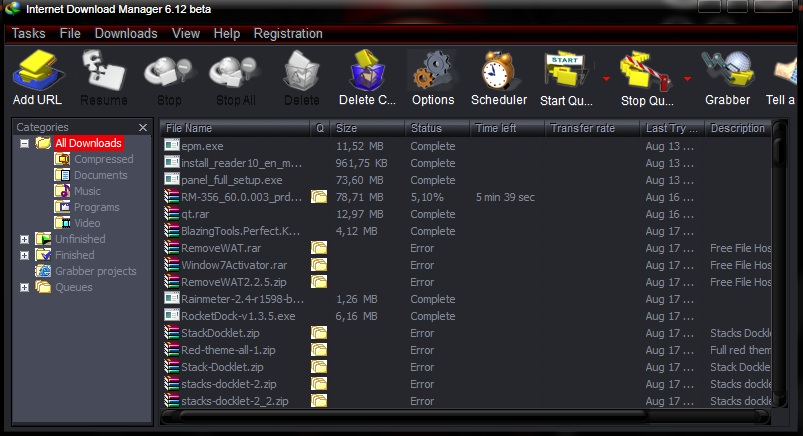Select the Compressed category
This screenshot has width=803, height=436.
click(103, 159)
